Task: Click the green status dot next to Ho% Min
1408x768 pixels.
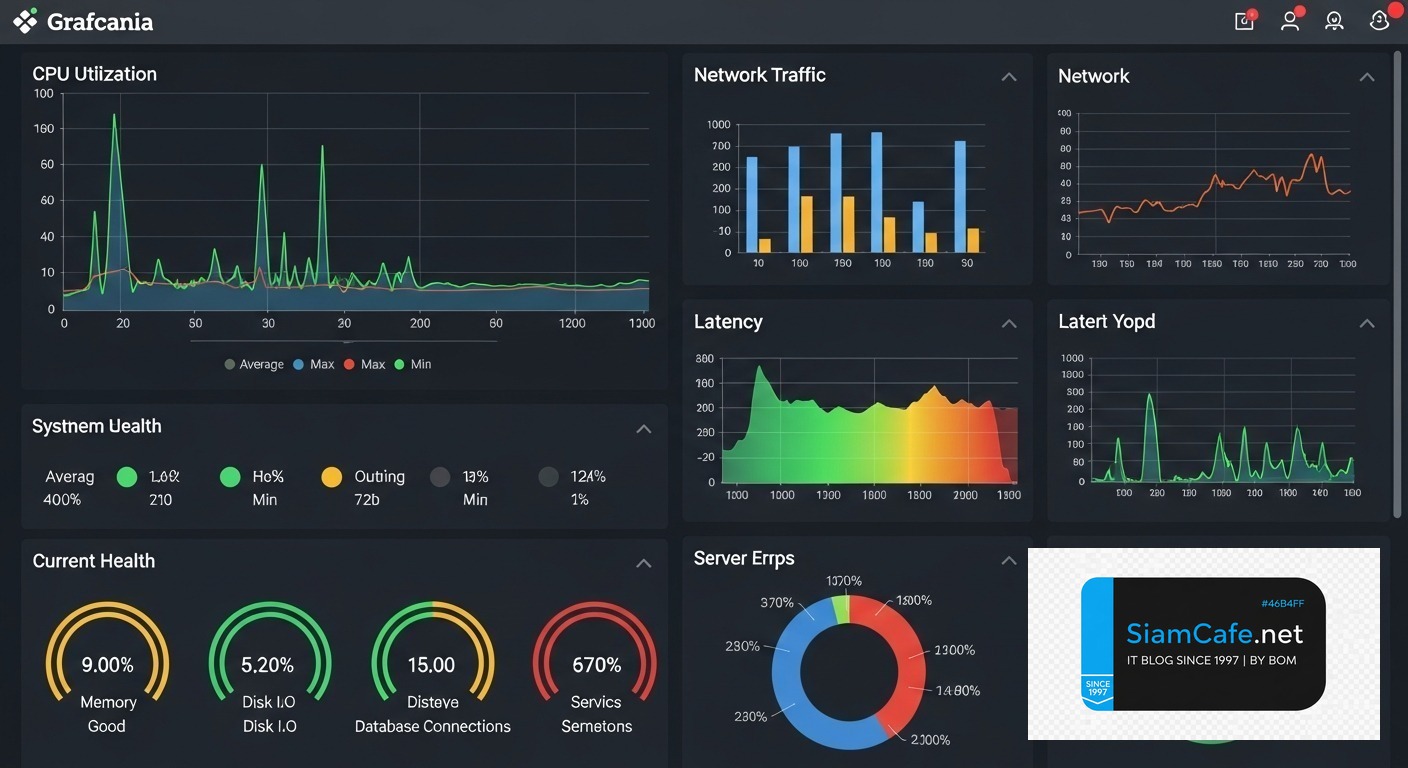Action: tap(229, 477)
